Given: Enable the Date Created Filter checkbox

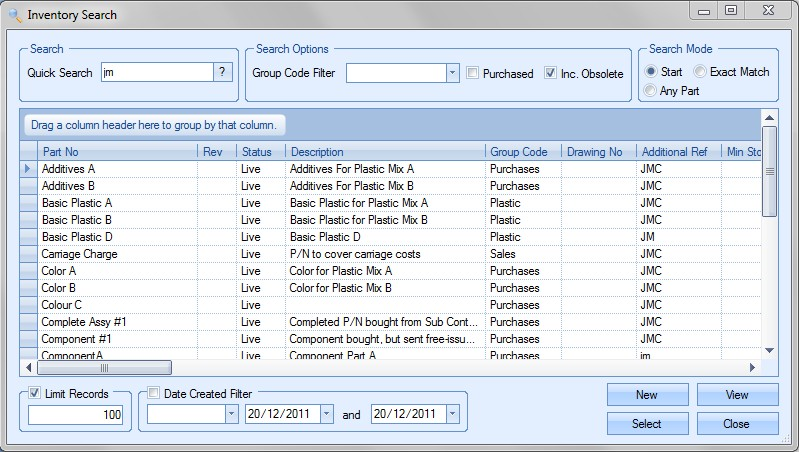Looking at the screenshot, I should pos(155,394).
